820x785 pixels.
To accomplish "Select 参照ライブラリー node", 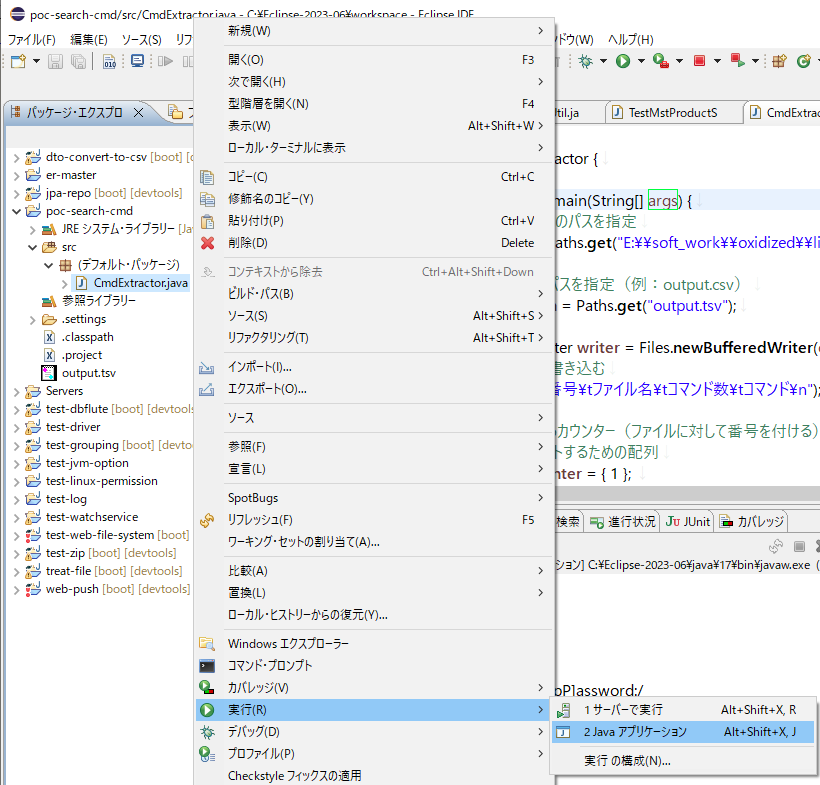I will coord(98,301).
